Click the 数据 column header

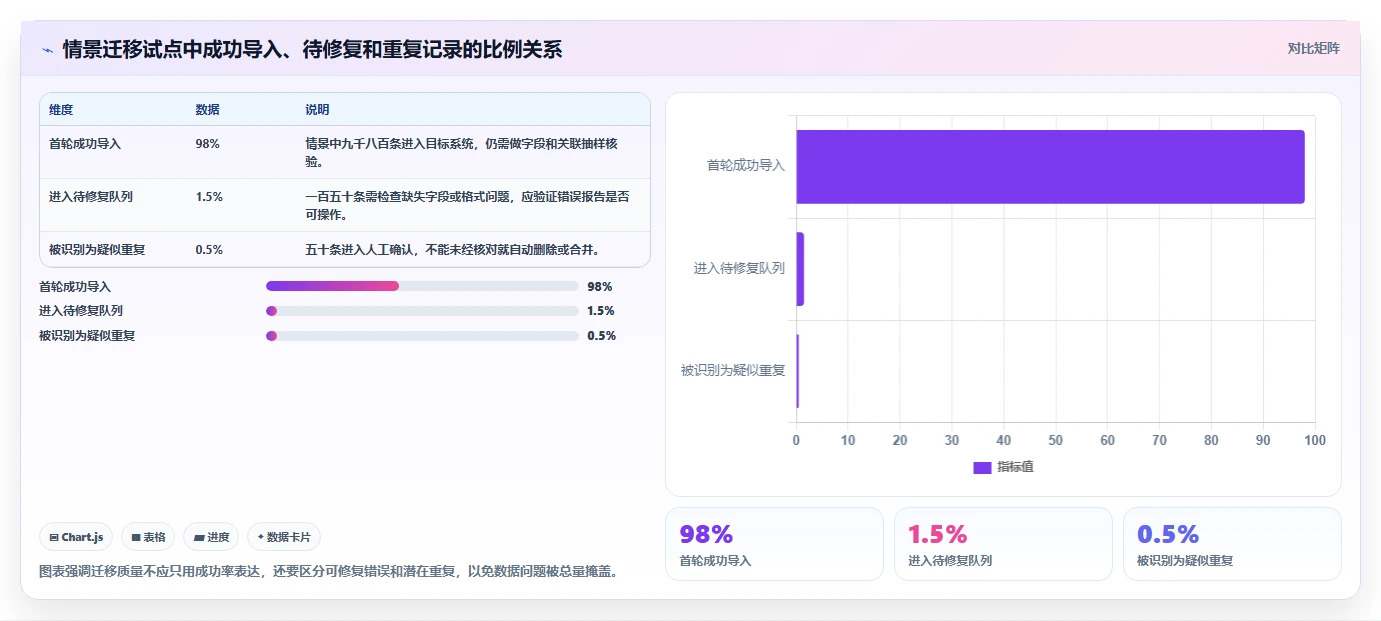pos(207,110)
